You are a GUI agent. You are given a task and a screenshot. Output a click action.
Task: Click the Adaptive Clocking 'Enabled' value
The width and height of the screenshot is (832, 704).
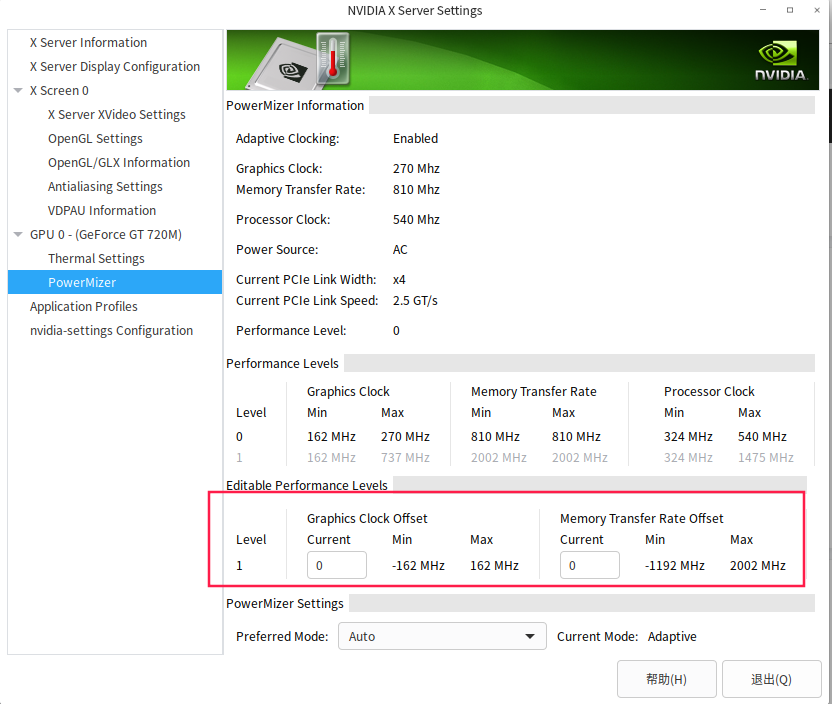point(415,138)
